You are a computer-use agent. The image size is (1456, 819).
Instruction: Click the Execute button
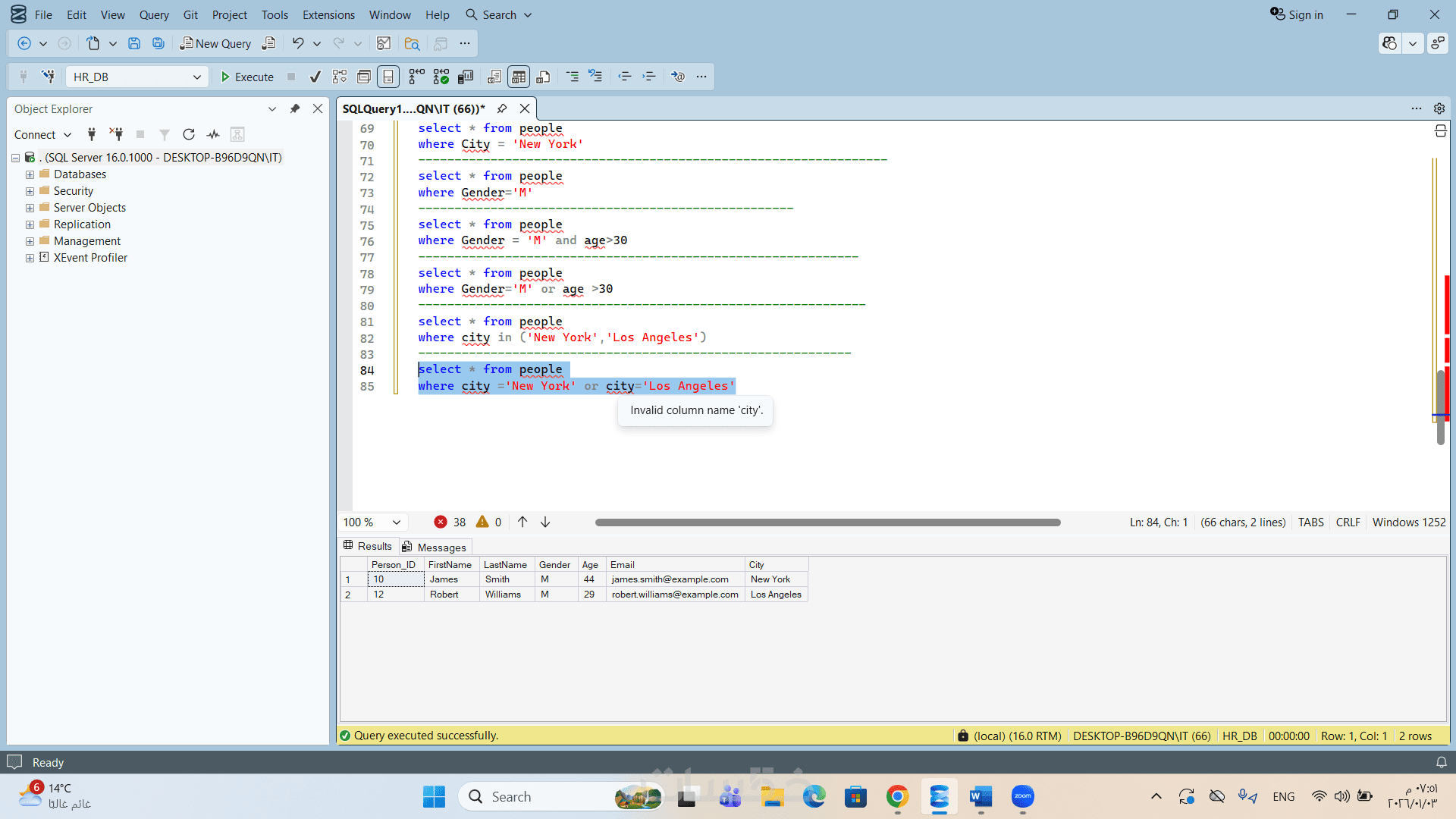point(246,77)
